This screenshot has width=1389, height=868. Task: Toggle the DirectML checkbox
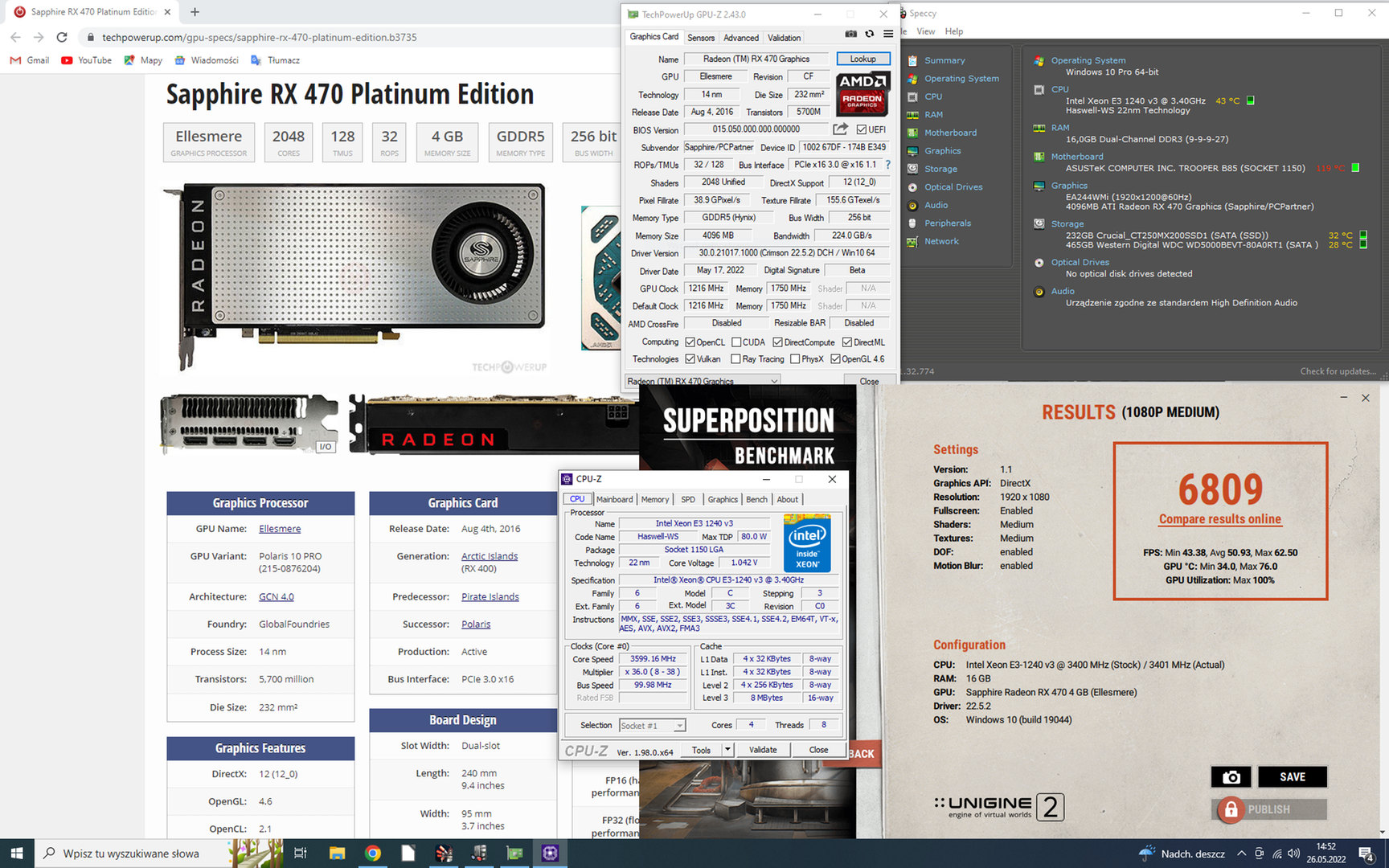[x=846, y=342]
